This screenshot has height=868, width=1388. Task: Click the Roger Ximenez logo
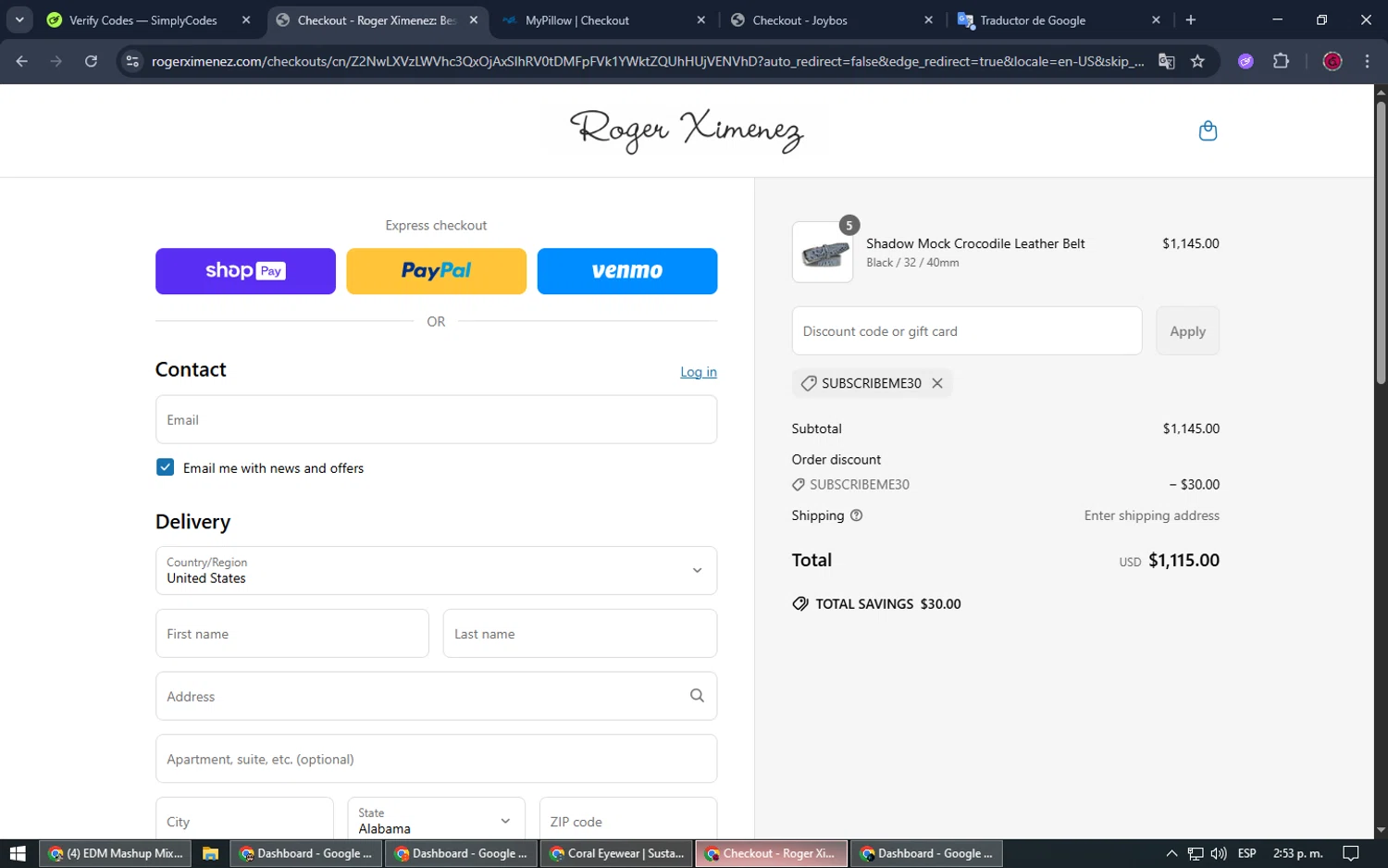point(687,130)
